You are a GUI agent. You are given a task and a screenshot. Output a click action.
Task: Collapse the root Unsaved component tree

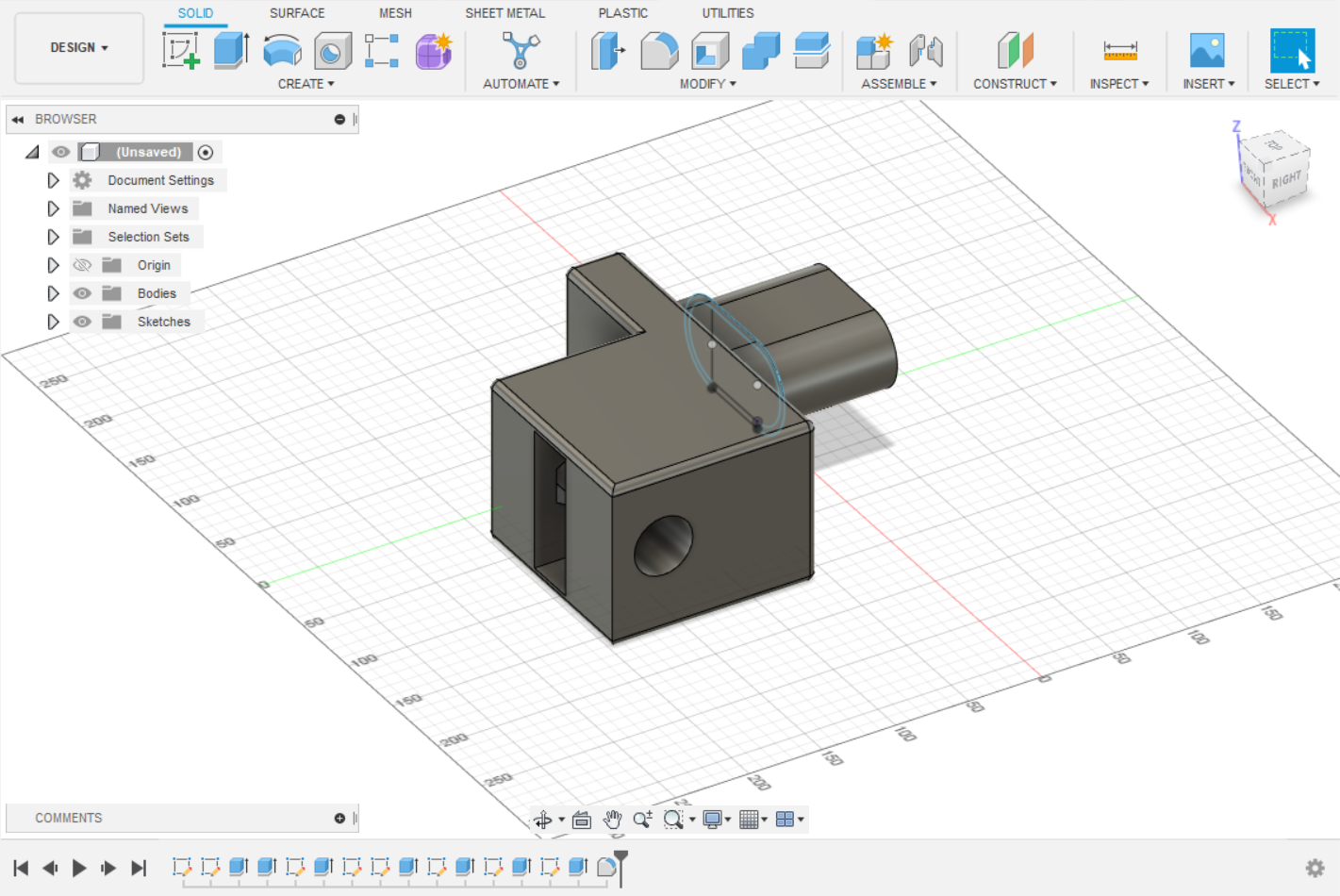(33, 152)
